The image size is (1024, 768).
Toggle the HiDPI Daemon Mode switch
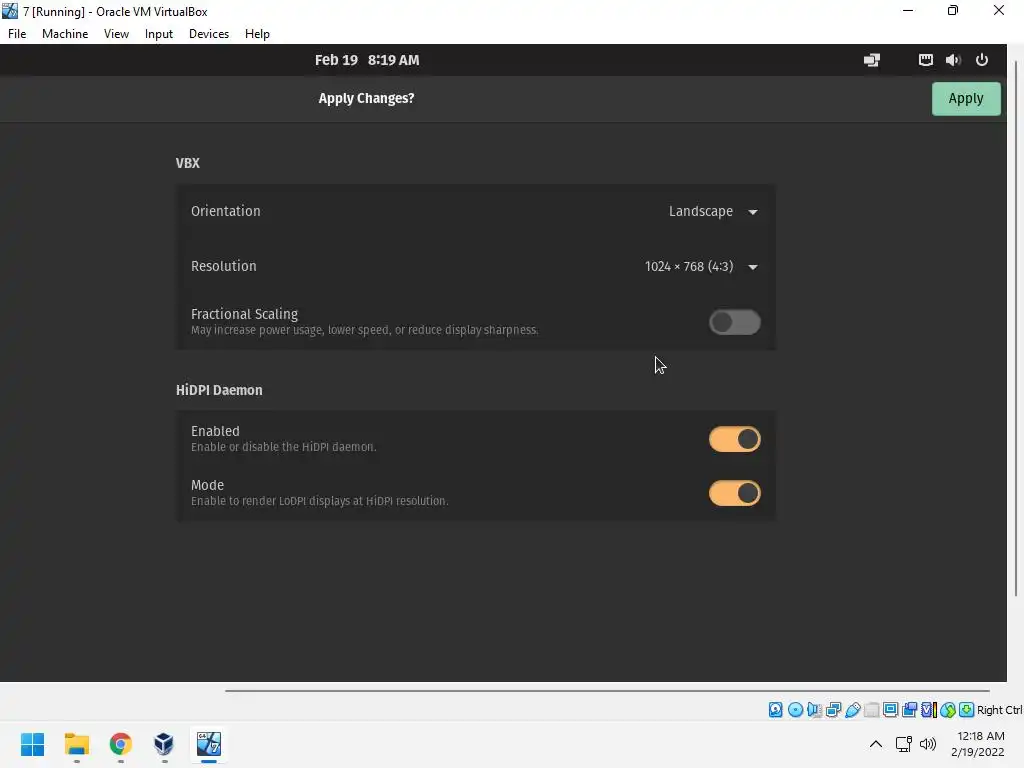[735, 493]
